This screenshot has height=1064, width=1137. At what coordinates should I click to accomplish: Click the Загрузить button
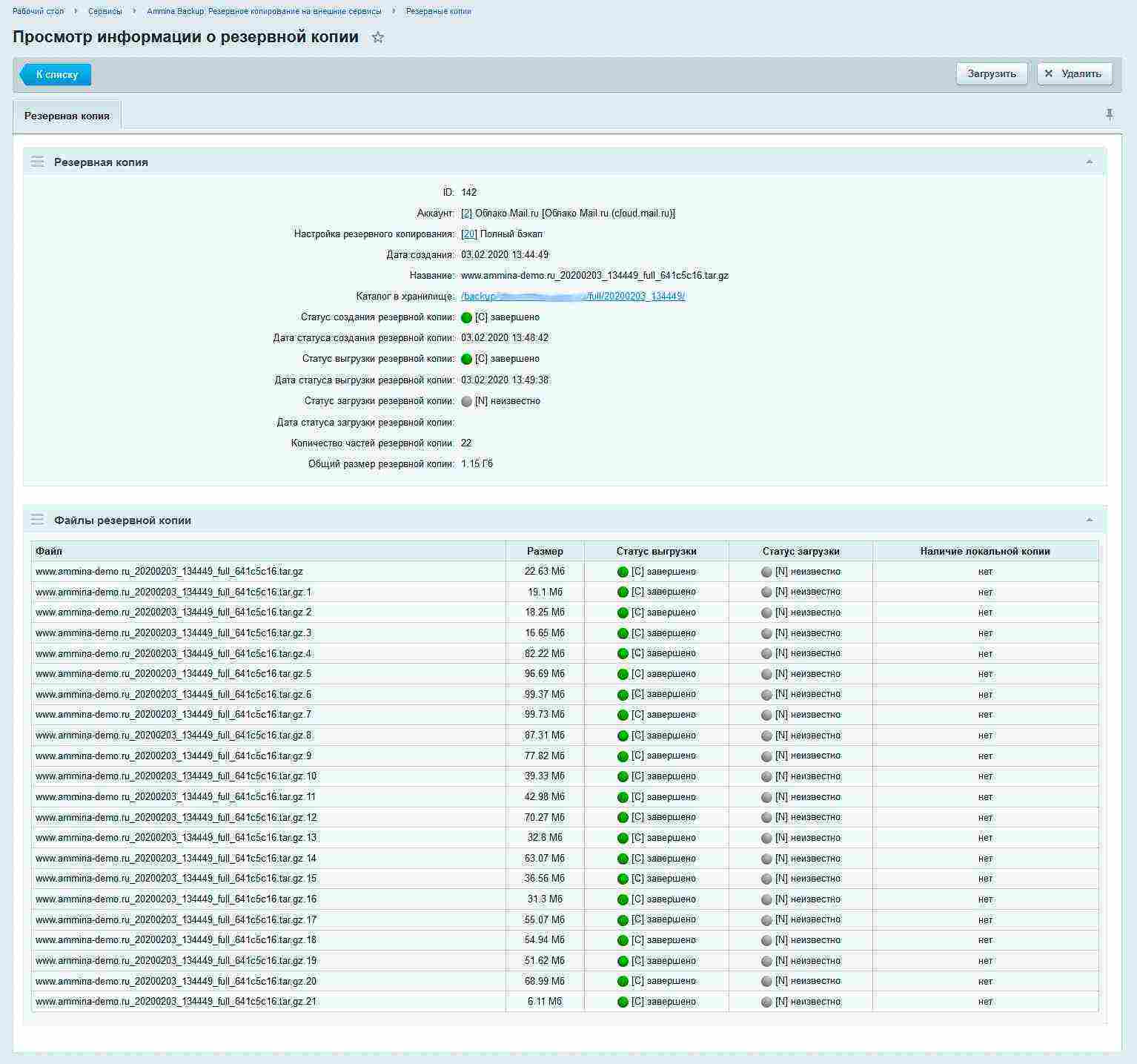click(x=991, y=73)
